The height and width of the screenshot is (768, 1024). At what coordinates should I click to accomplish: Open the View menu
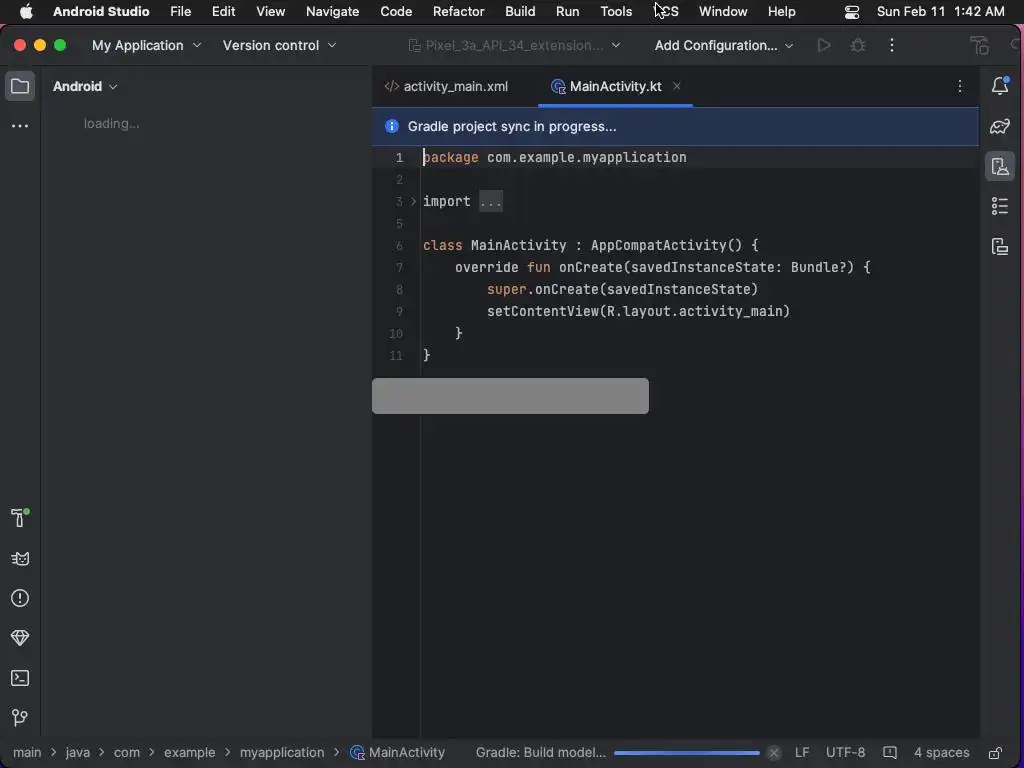[270, 12]
